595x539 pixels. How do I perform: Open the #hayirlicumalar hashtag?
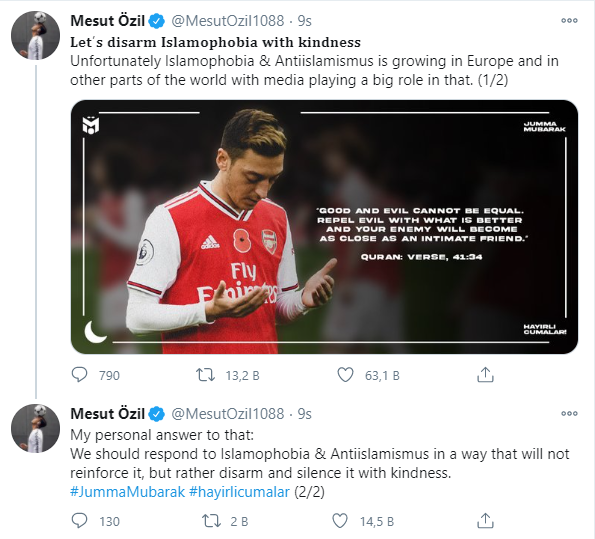[239, 492]
